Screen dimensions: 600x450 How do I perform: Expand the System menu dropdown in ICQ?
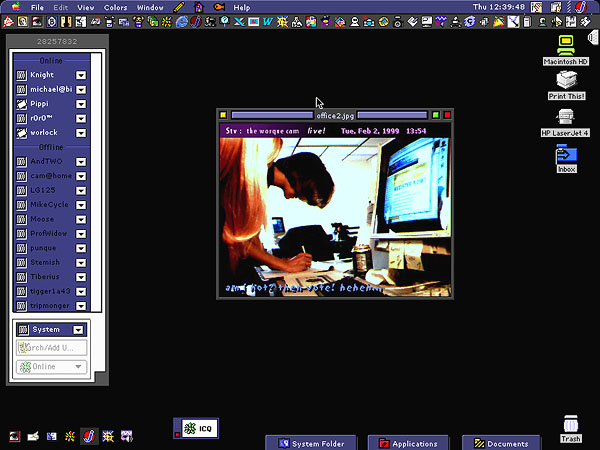coord(78,329)
